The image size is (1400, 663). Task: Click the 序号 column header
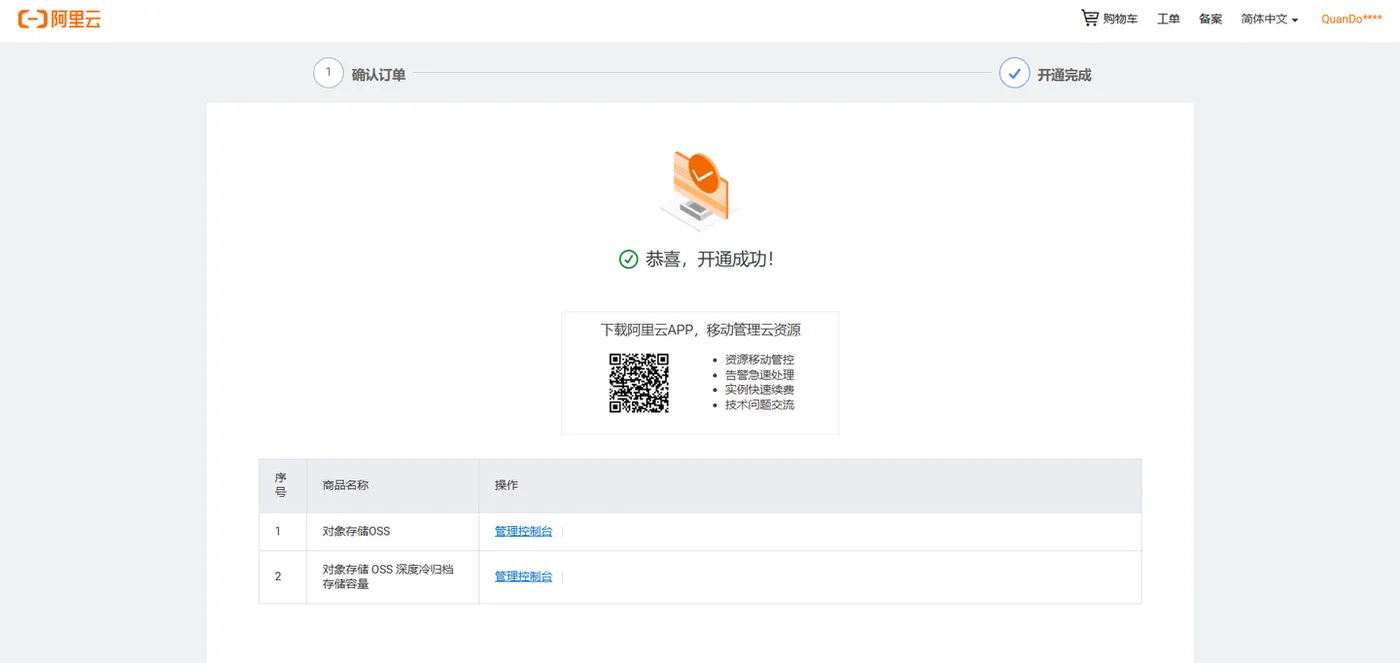281,485
